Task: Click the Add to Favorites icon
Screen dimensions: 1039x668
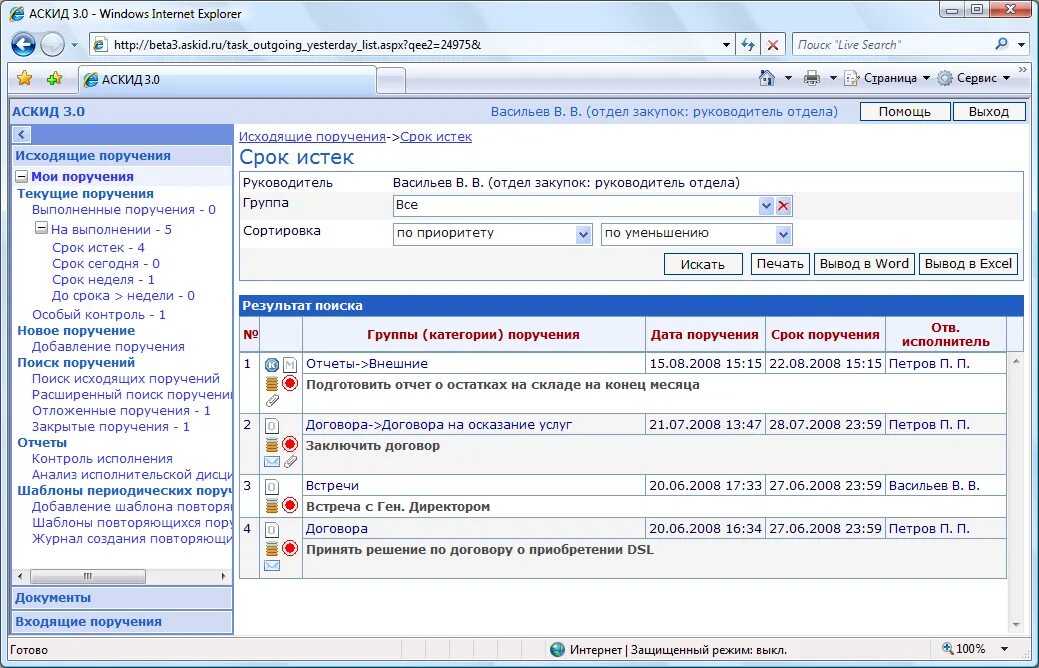Action: [54, 78]
